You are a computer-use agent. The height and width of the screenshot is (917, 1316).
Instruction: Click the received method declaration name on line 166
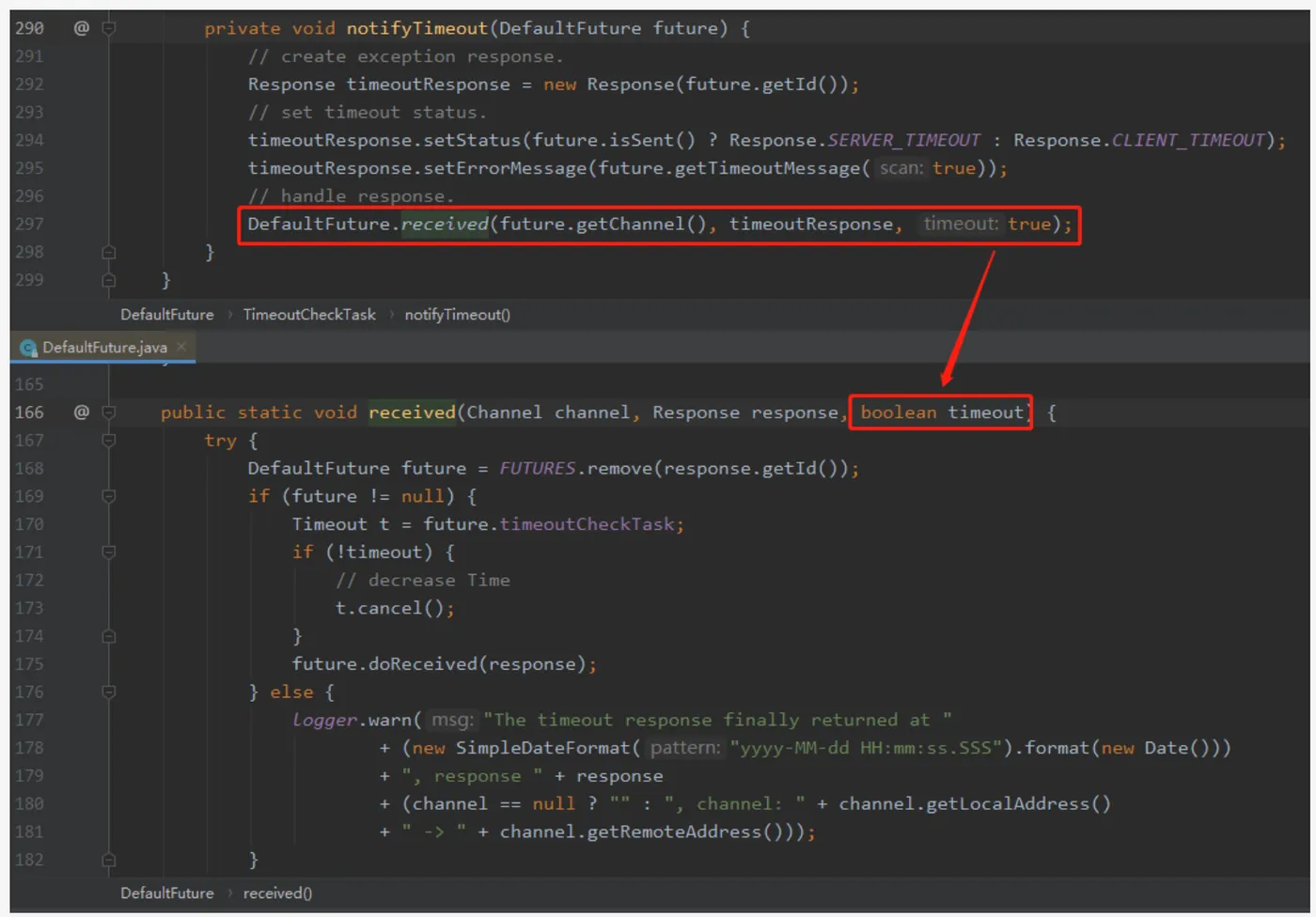click(412, 412)
